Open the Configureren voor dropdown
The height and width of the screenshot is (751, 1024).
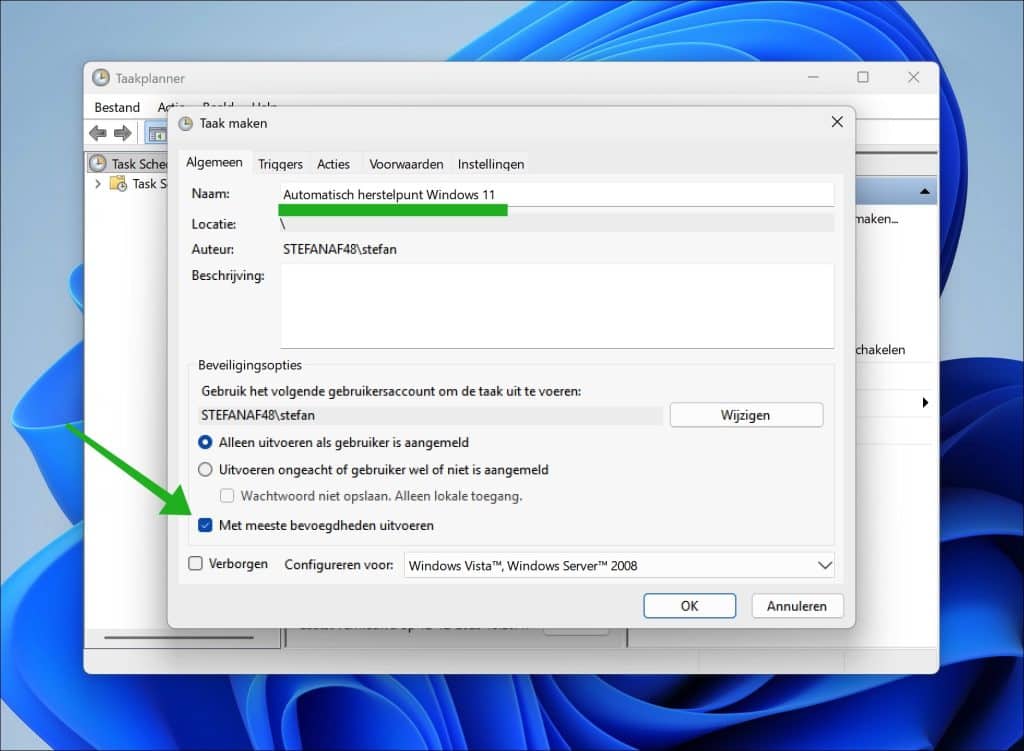click(x=826, y=564)
